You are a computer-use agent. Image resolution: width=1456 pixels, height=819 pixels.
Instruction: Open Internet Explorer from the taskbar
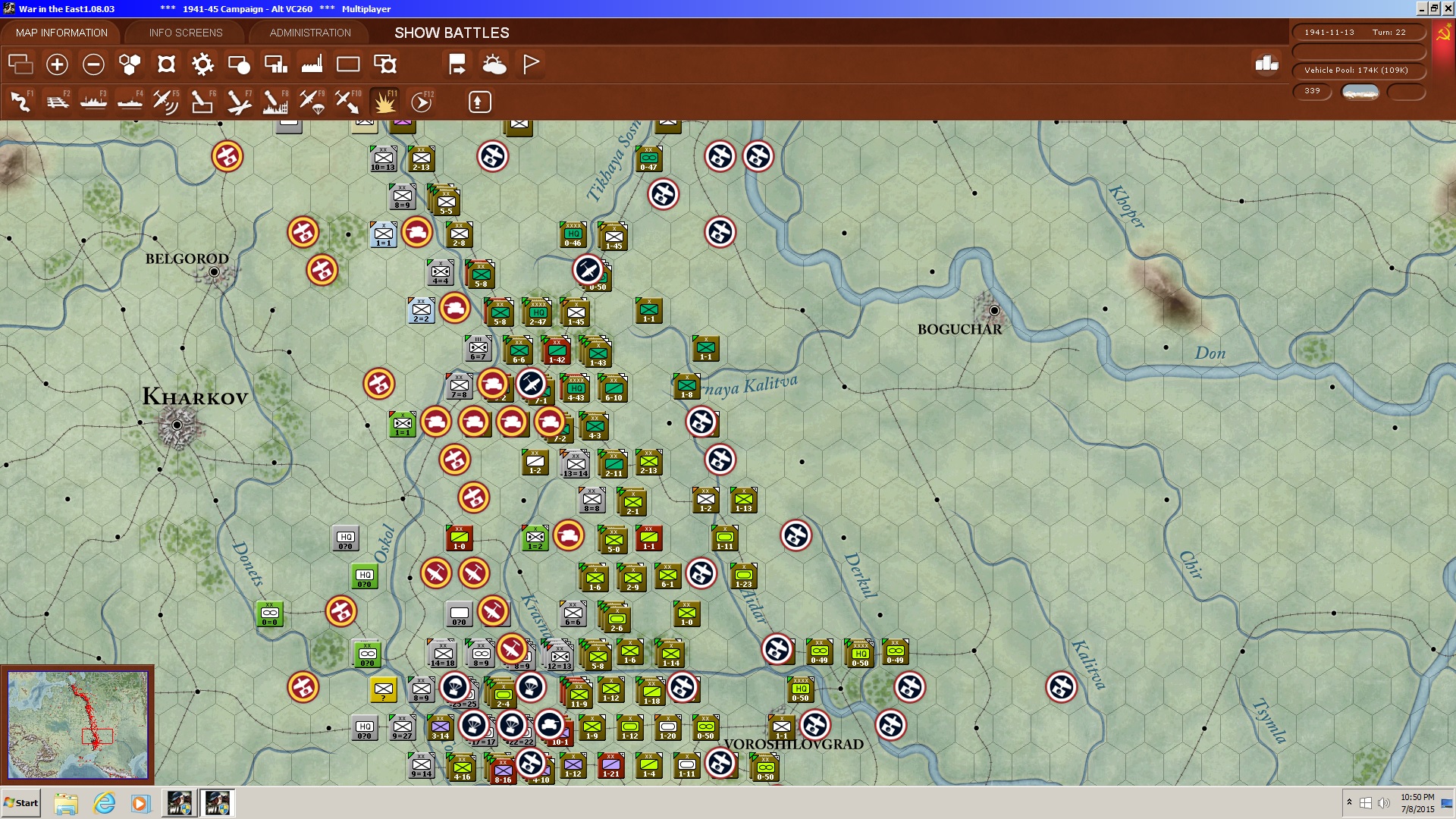(x=104, y=803)
